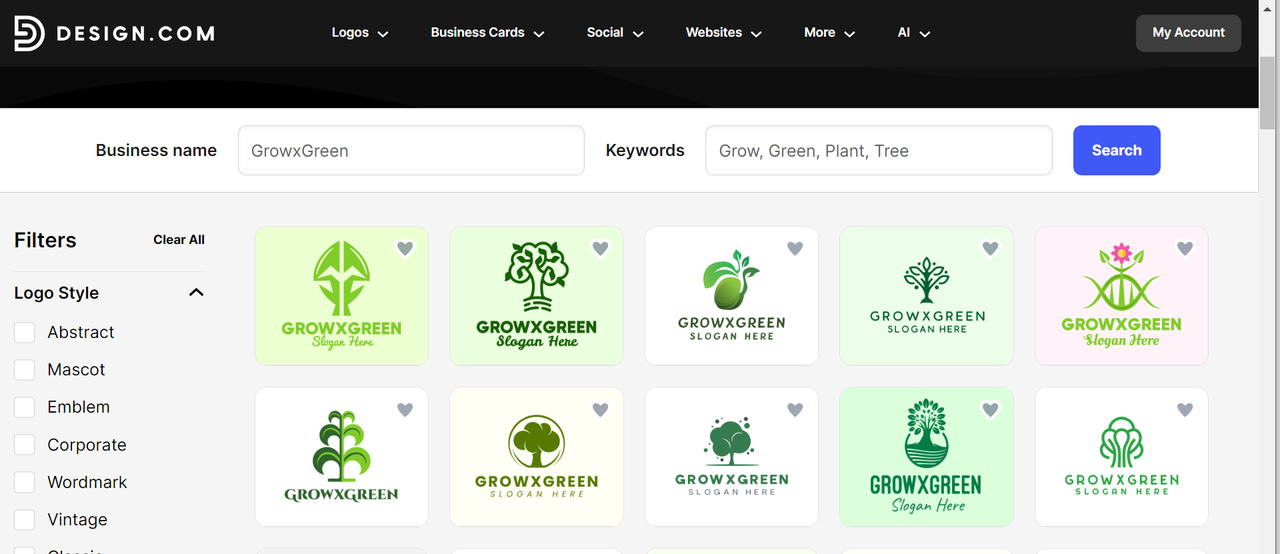Clear All filters
Screen dimensions: 1280x554
(179, 240)
